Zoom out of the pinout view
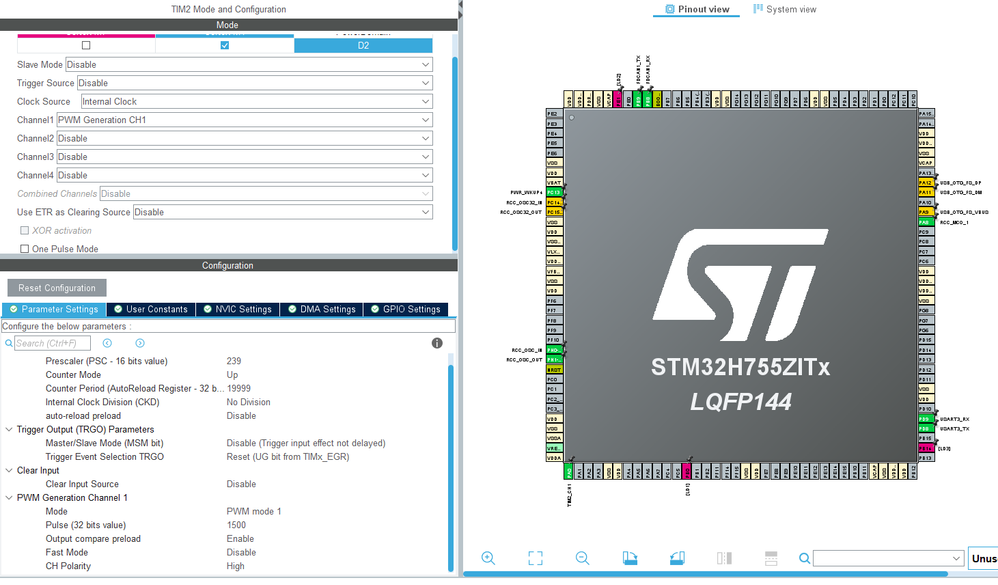This screenshot has height=585, width=998. [x=582, y=558]
